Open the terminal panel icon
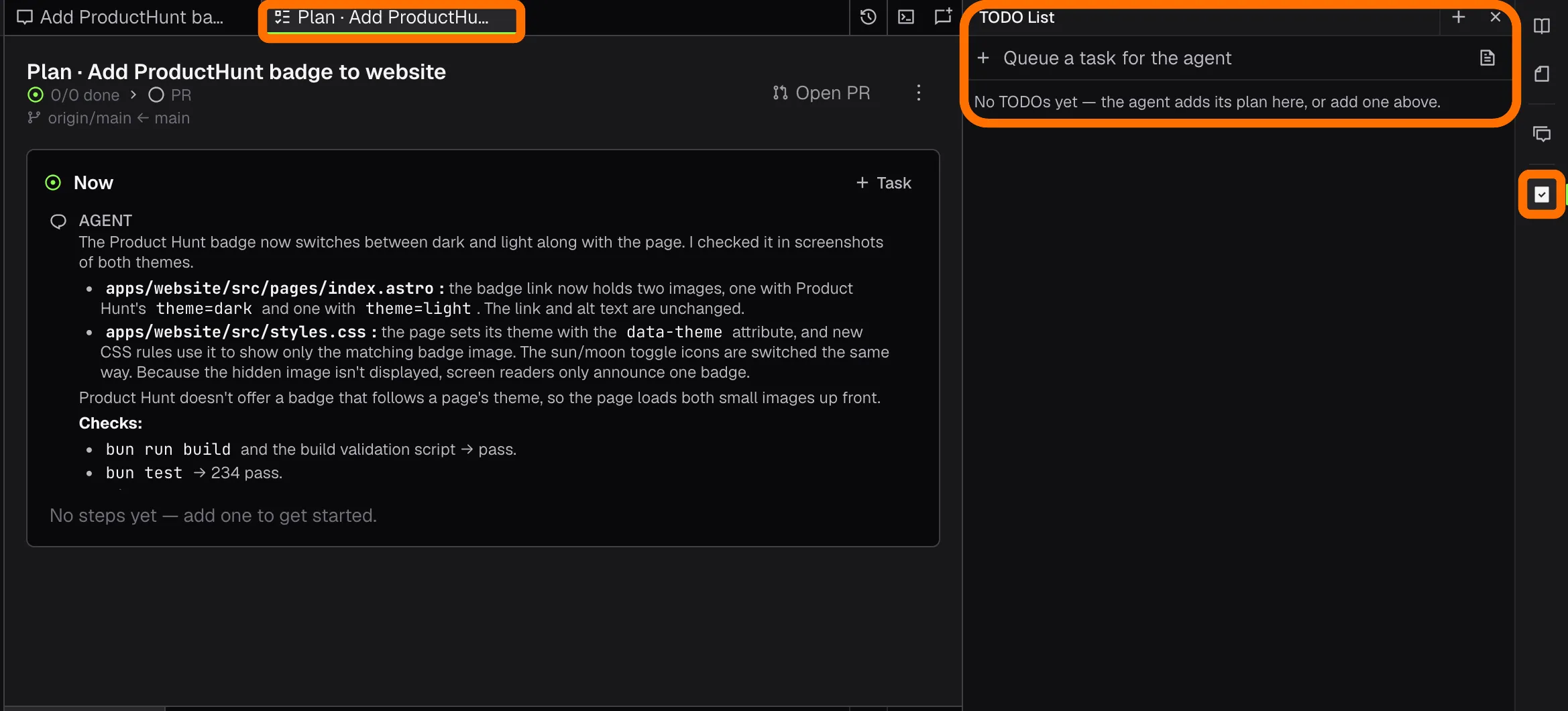 (906, 17)
